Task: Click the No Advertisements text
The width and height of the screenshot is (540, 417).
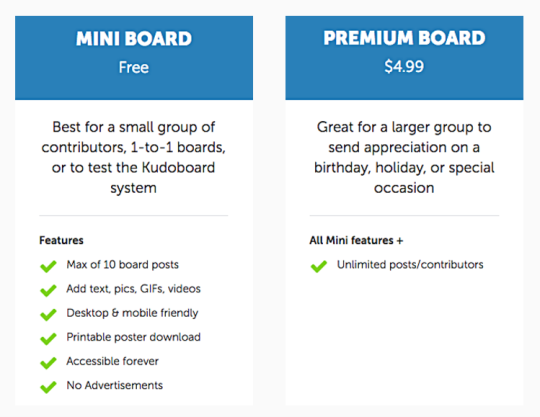Action: [115, 385]
